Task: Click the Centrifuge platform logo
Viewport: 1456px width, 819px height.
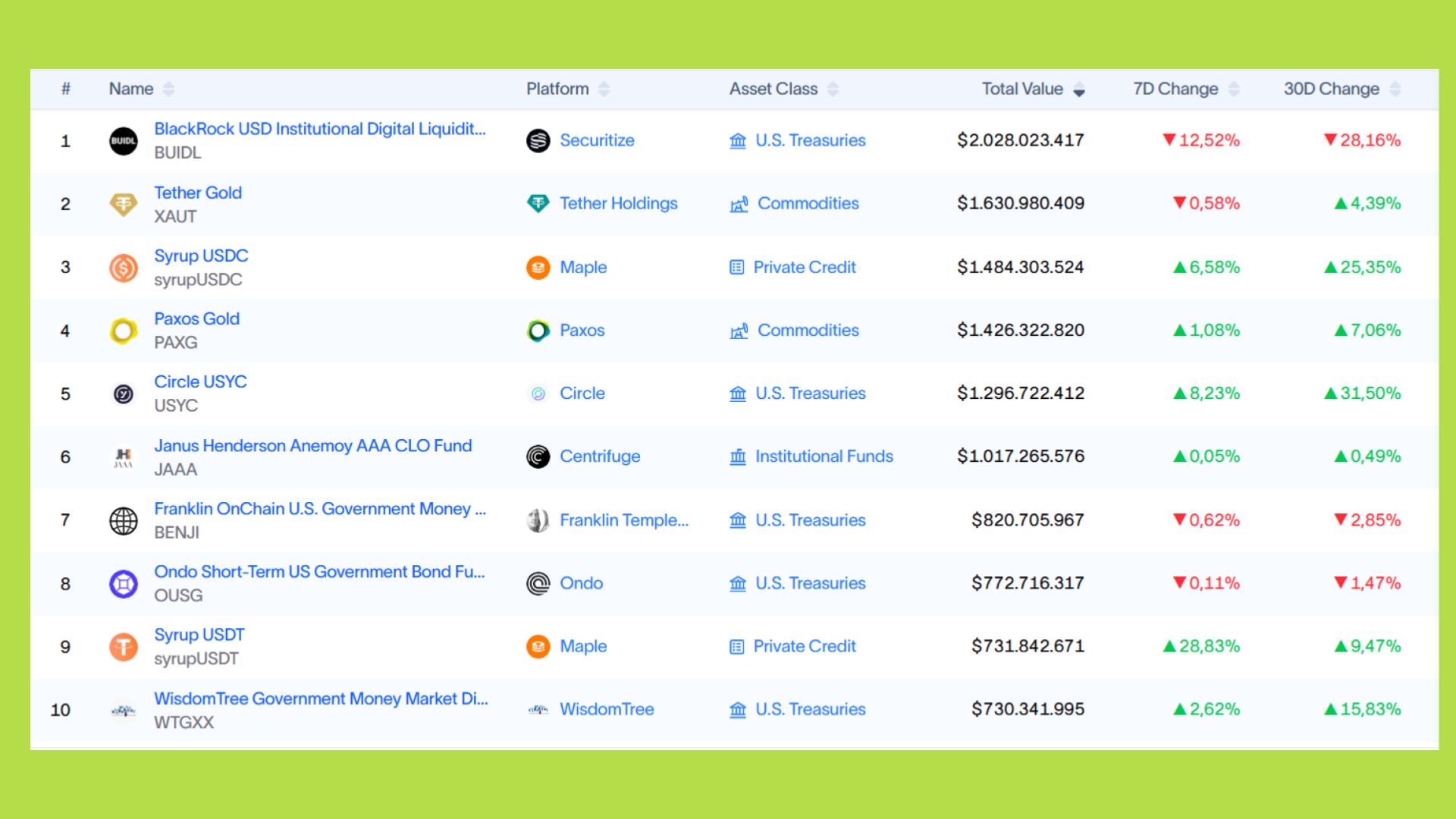Action: [x=538, y=457]
